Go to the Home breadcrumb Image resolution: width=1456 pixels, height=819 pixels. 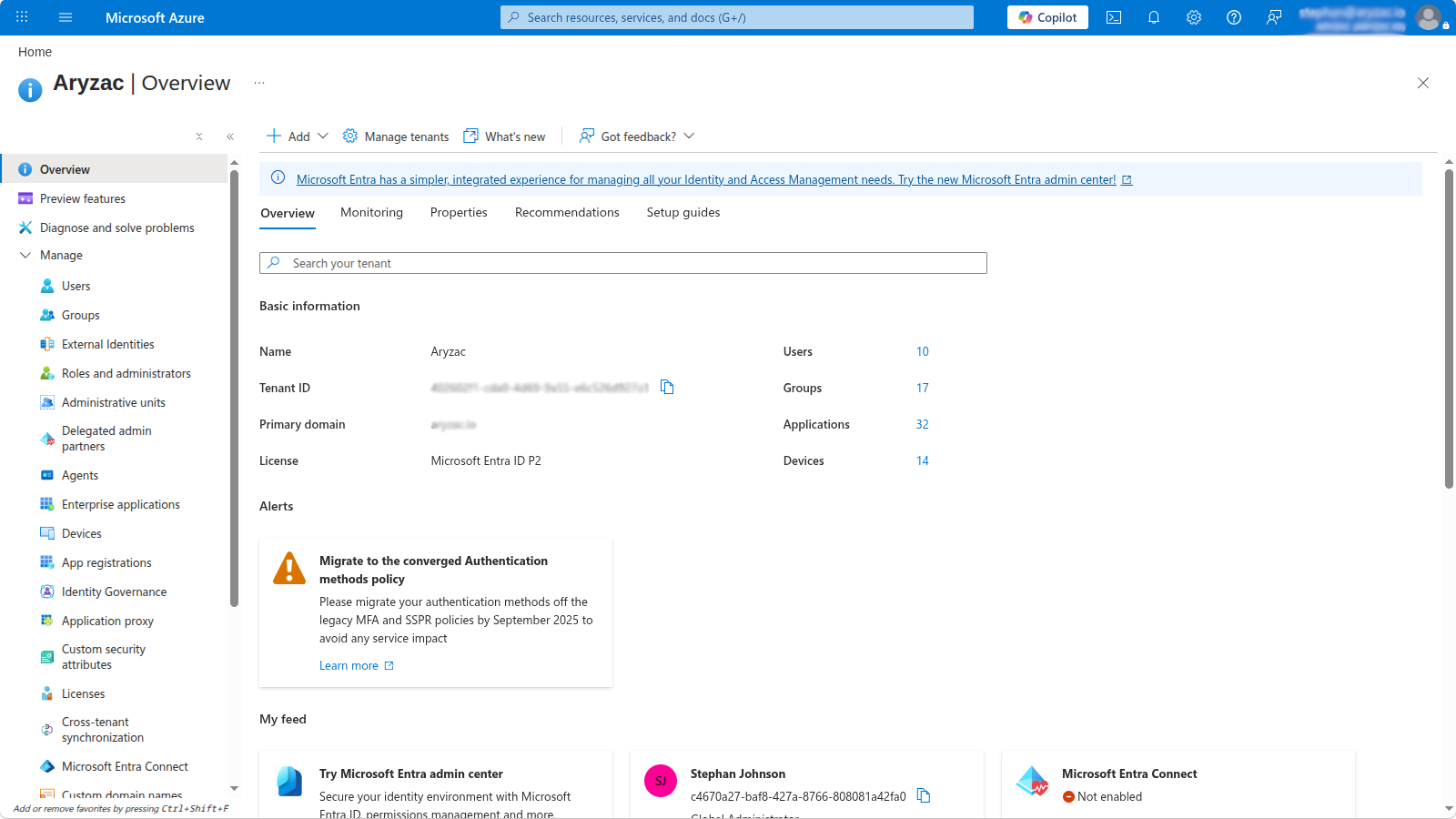click(x=35, y=52)
